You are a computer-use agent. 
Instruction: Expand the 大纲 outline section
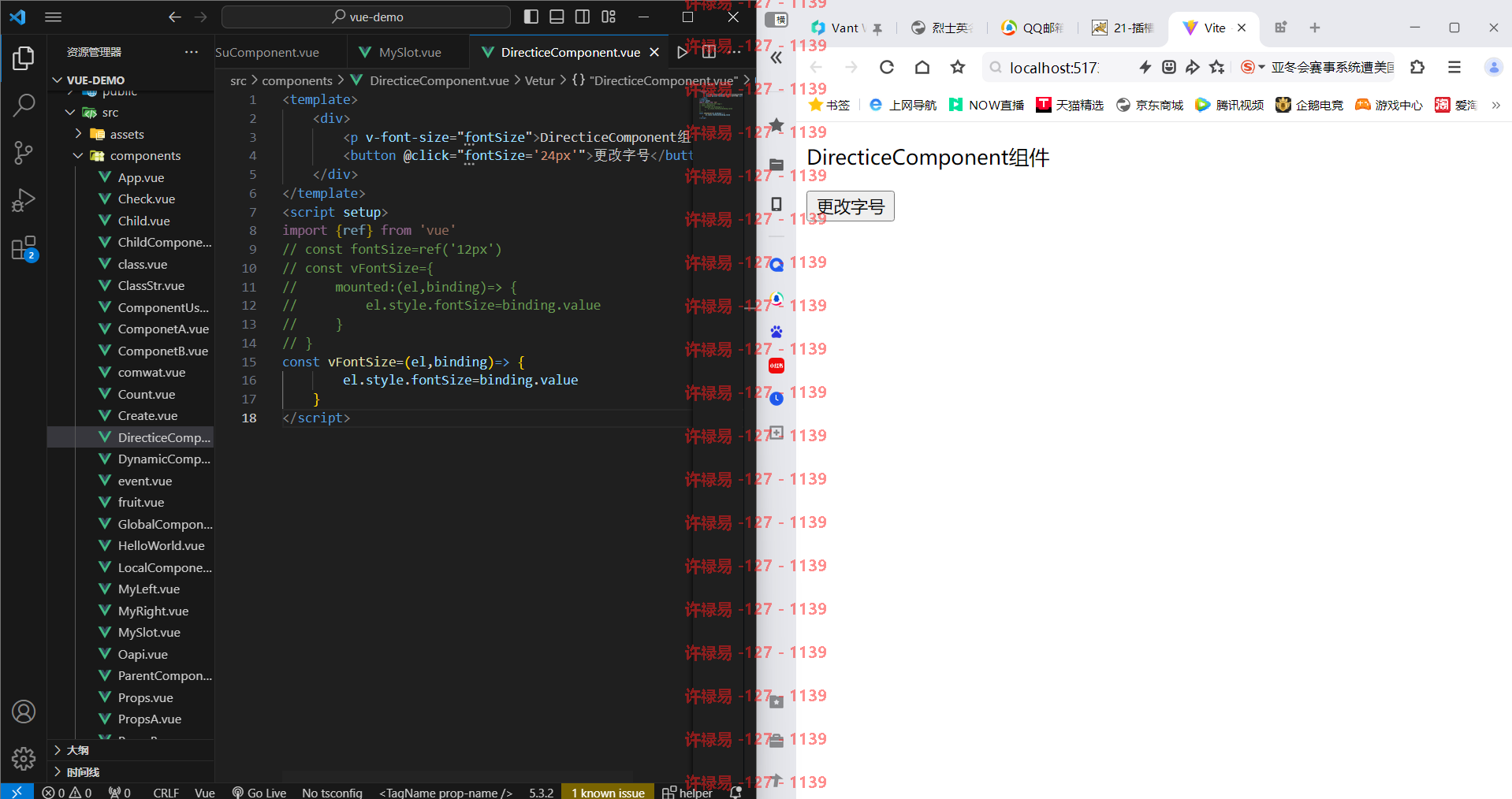[x=130, y=750]
